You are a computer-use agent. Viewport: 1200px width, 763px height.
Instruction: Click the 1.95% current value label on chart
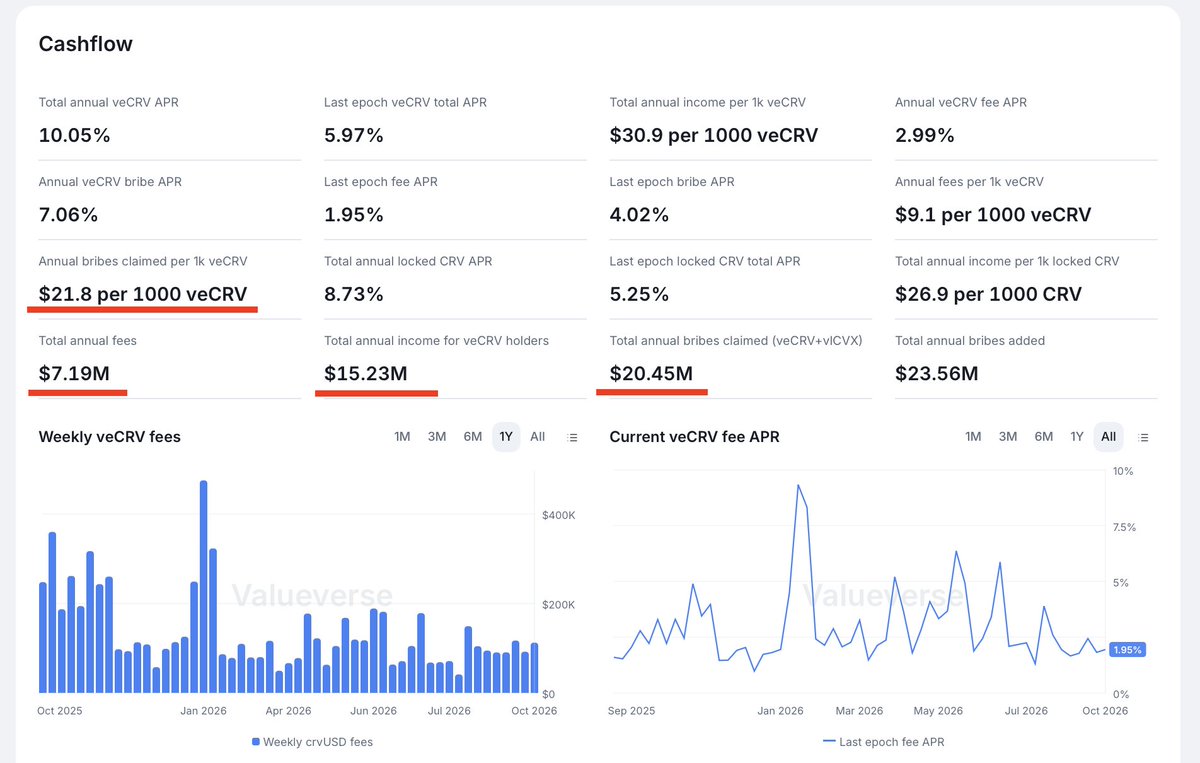tap(1126, 649)
